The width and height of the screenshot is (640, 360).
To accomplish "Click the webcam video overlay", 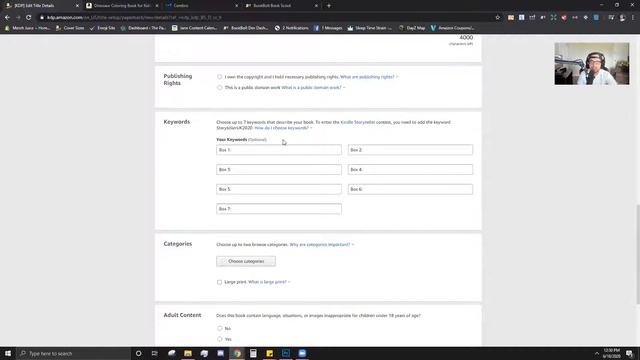I will coord(592,64).
